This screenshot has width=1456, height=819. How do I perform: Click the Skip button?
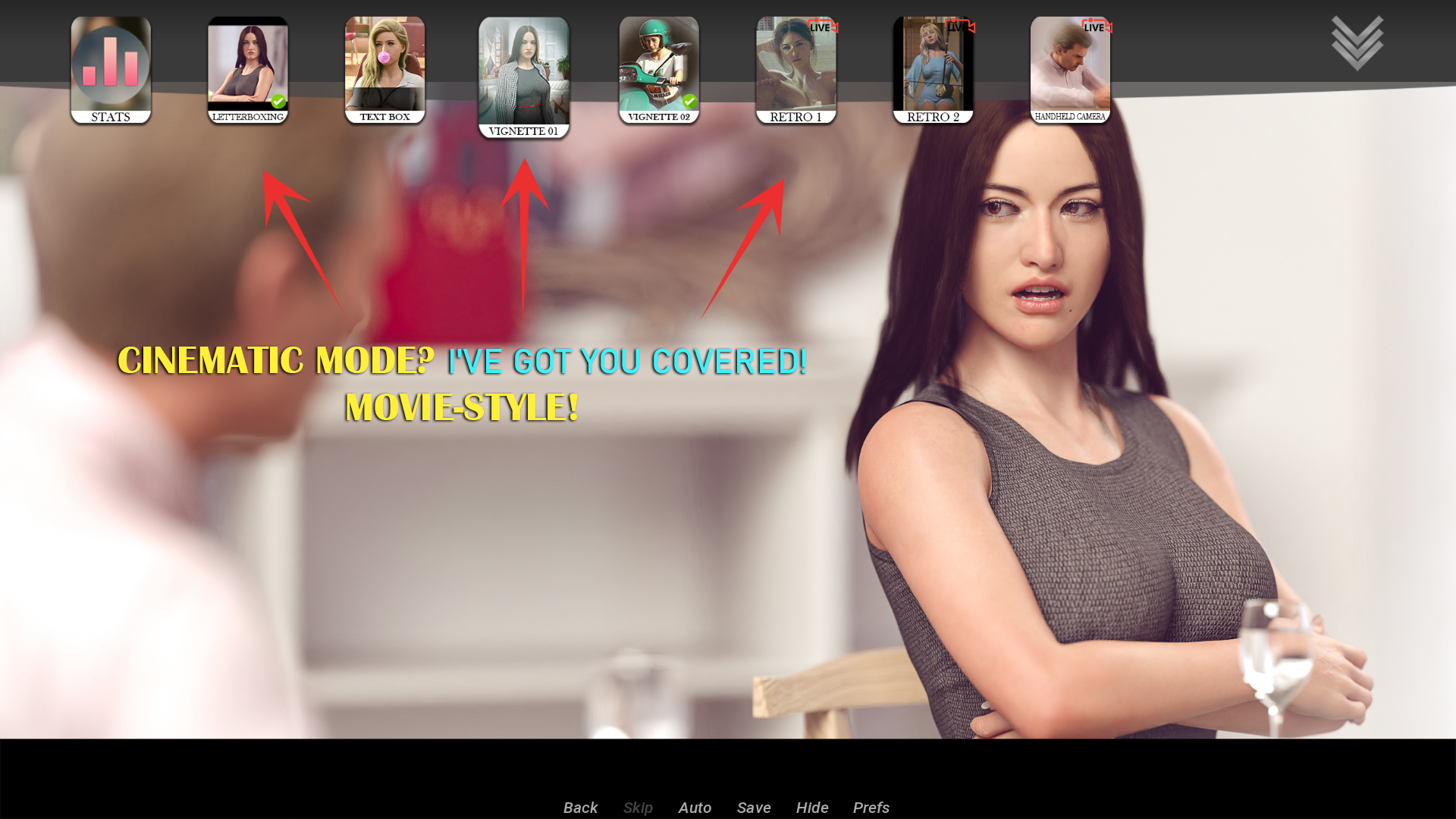tap(638, 808)
